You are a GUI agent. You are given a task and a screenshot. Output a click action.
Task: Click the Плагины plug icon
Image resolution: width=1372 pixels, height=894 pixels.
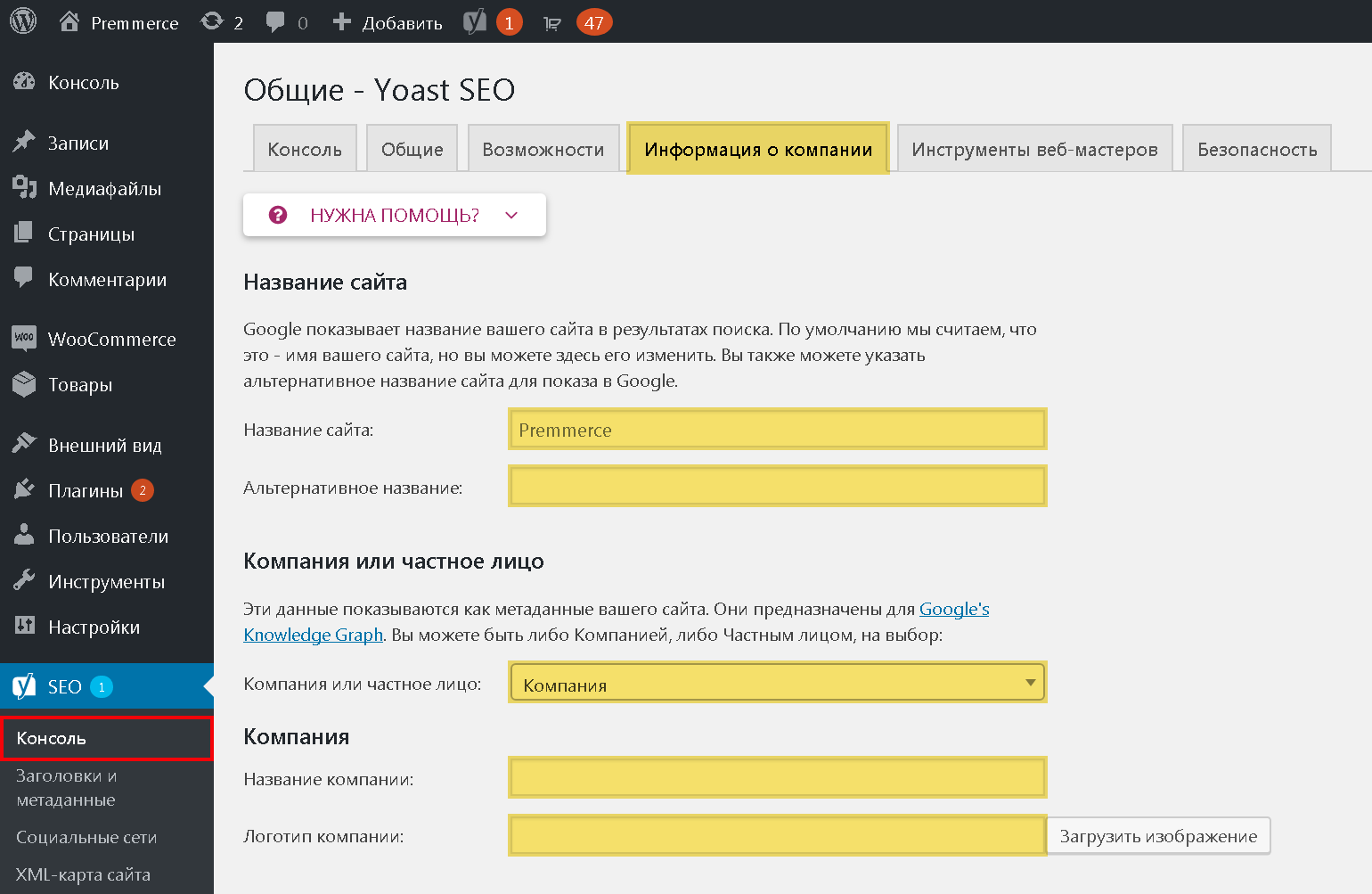point(24,488)
